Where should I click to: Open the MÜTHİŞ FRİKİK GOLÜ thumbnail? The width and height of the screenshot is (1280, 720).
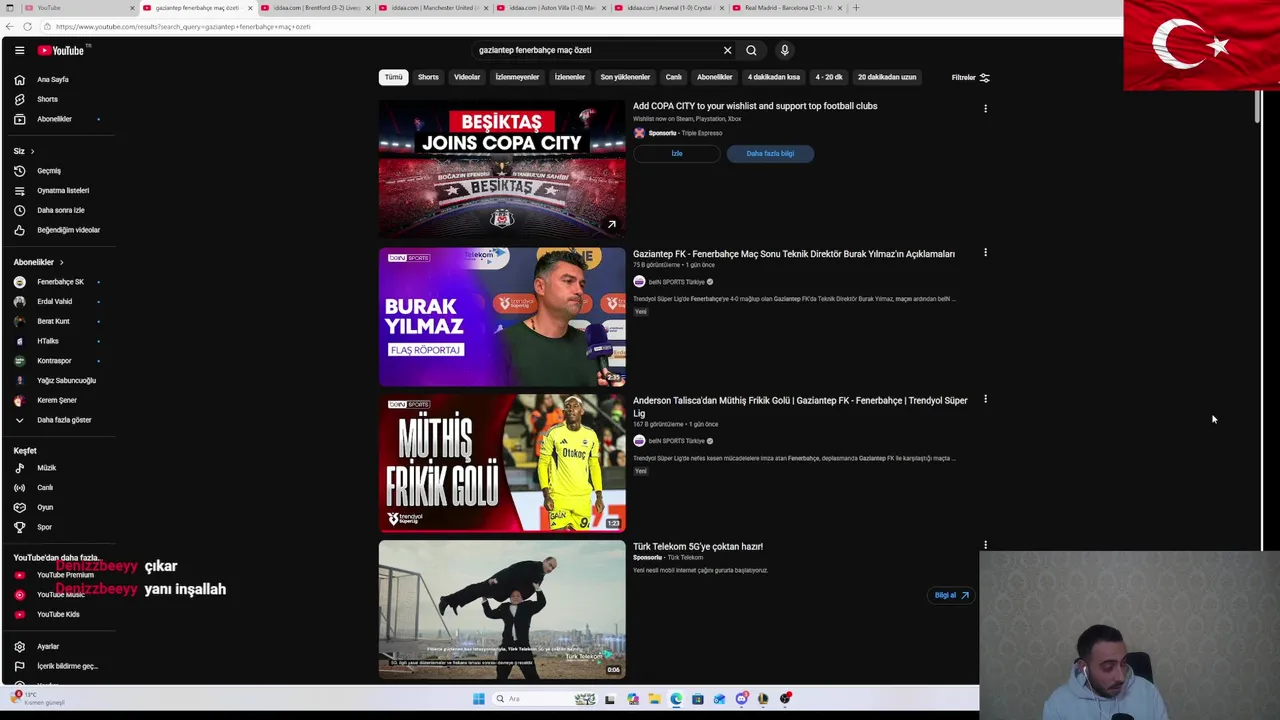tap(502, 462)
